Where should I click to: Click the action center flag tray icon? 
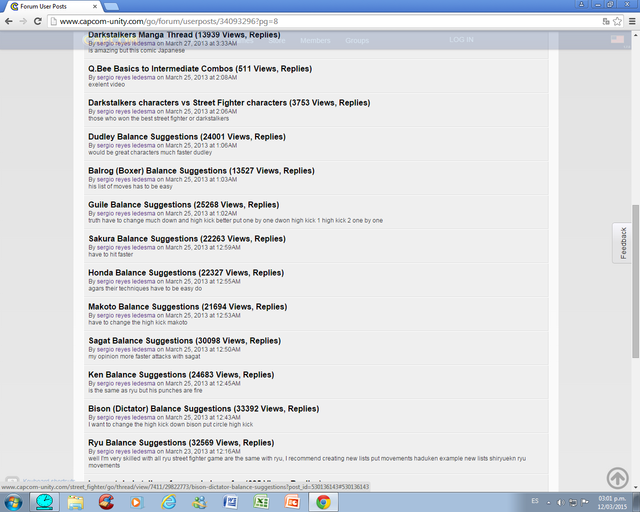click(x=584, y=502)
